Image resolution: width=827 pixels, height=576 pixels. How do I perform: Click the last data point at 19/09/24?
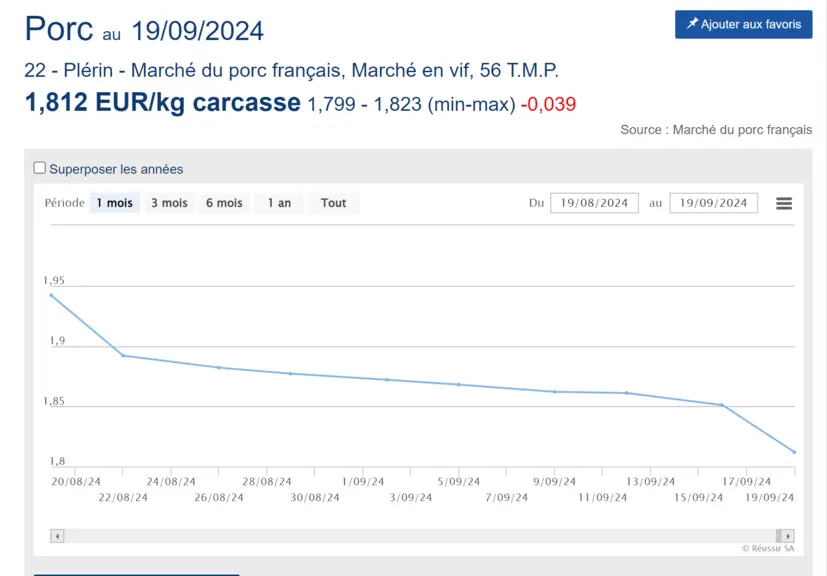click(794, 452)
